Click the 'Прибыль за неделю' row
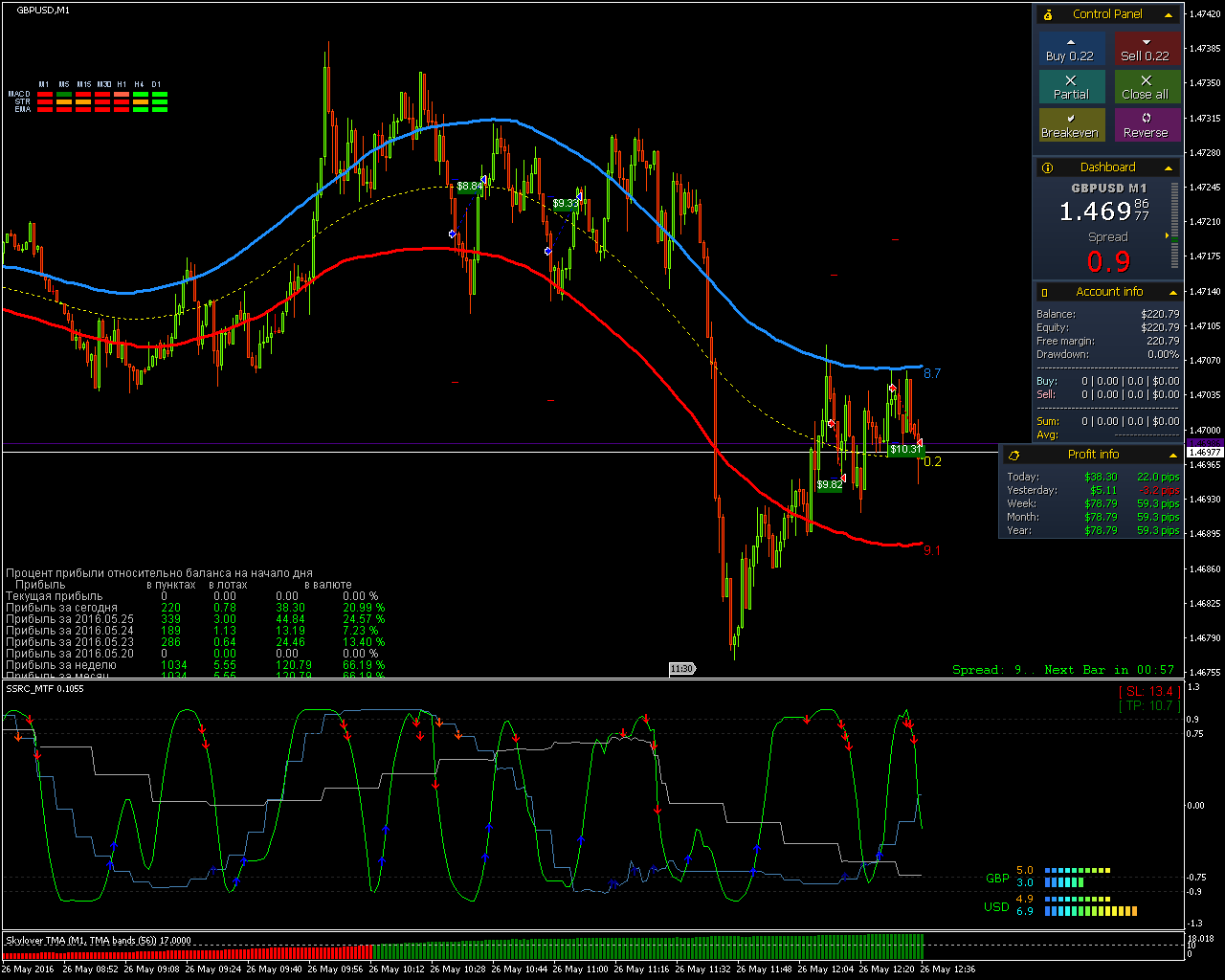1225x980 pixels. (x=195, y=664)
